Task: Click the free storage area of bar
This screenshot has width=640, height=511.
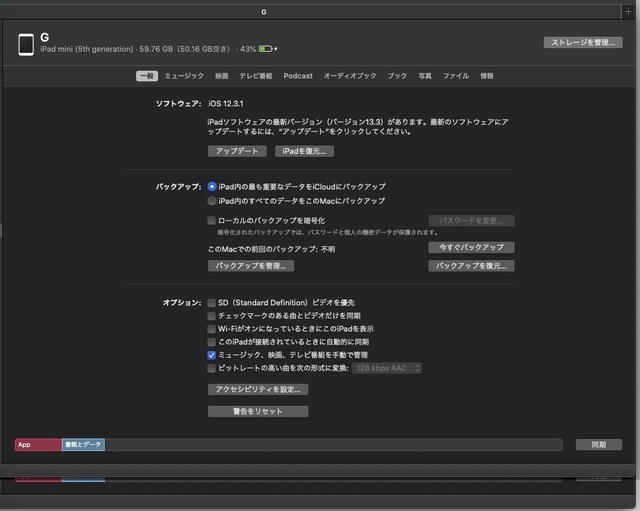Action: (333, 444)
